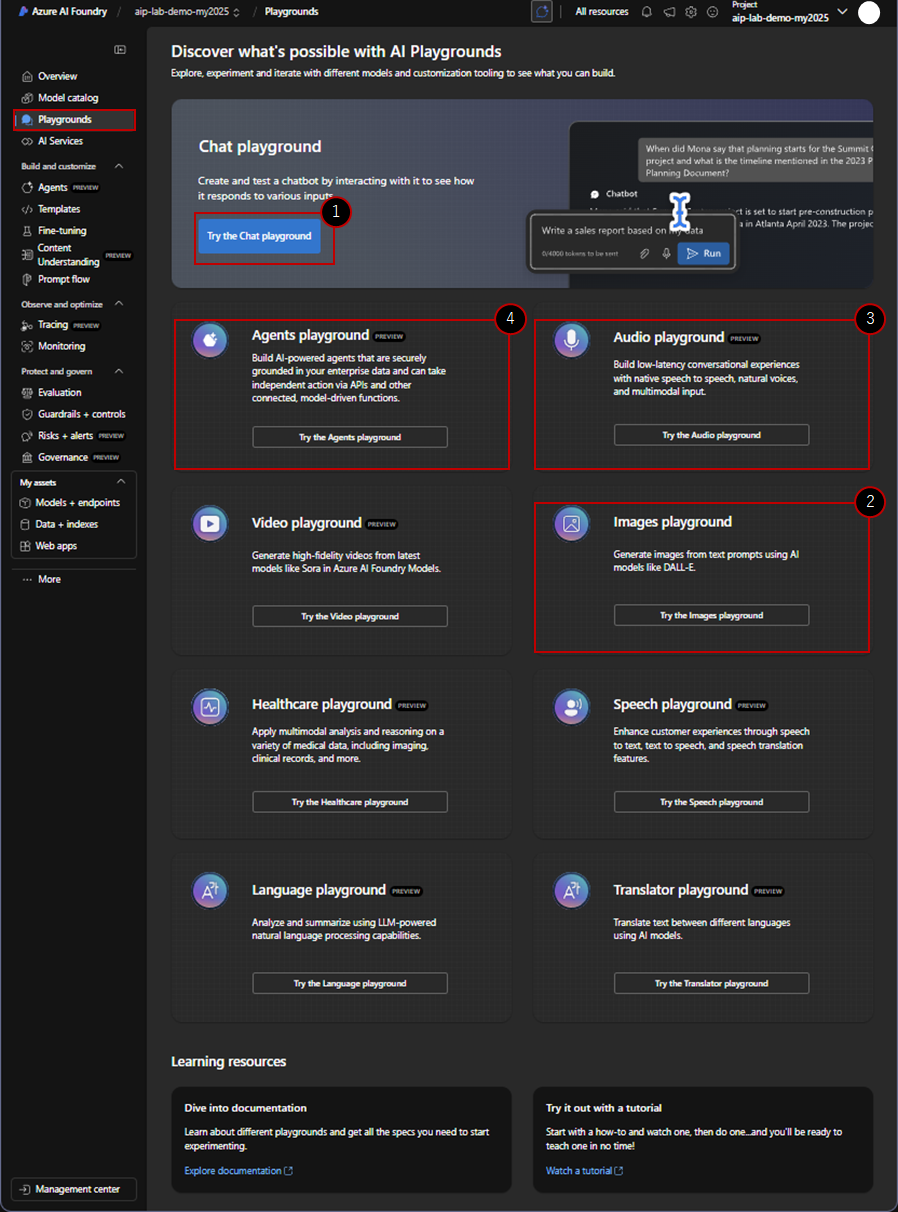Collapse the sidebar using the panel toggle icon

pos(120,49)
